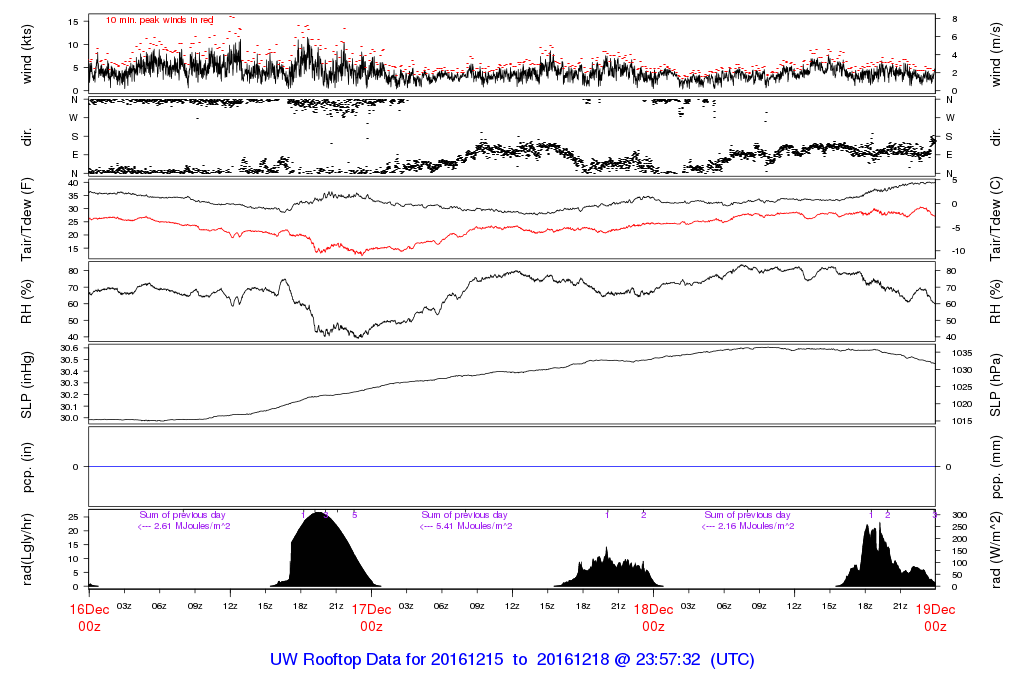
Task: Click the 18Dec 00z date marker
Action: [653, 617]
